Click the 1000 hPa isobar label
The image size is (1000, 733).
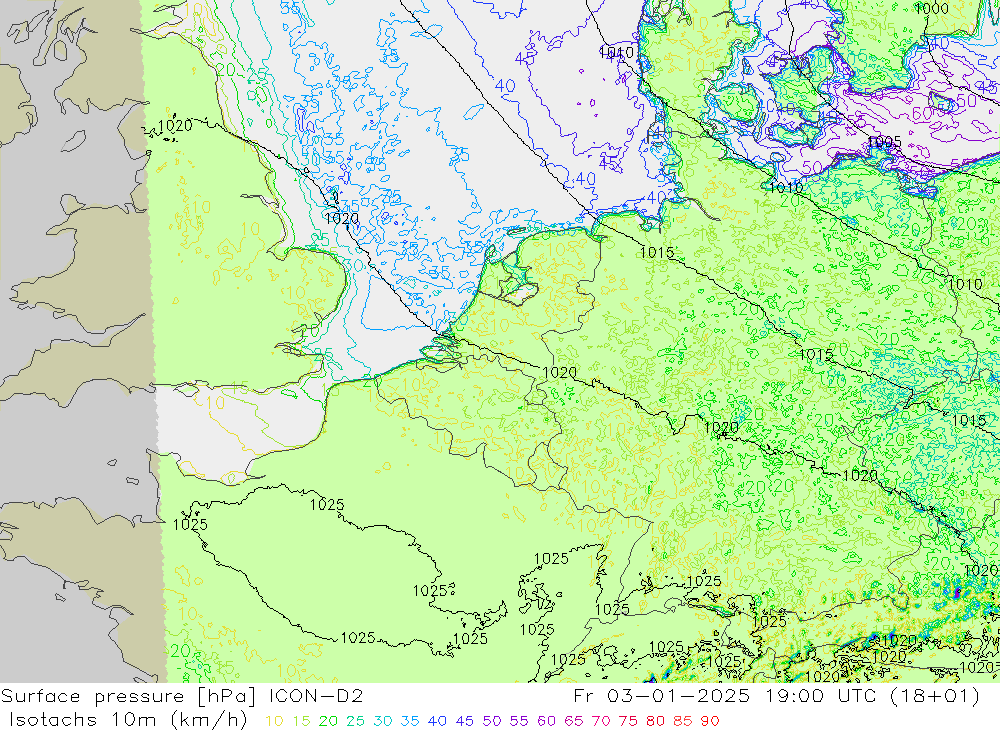tap(932, 8)
